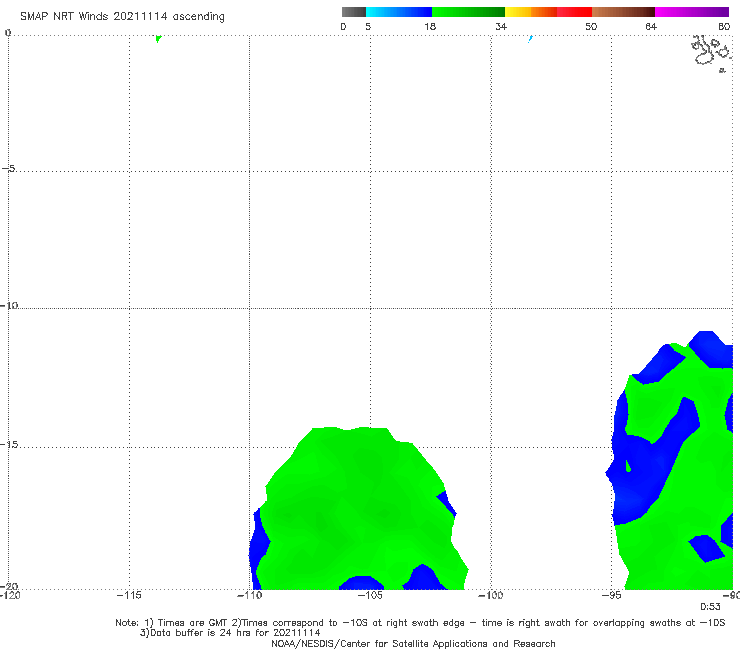Click the color bar label '18'
The width and height of the screenshot is (740, 650).
click(430, 27)
